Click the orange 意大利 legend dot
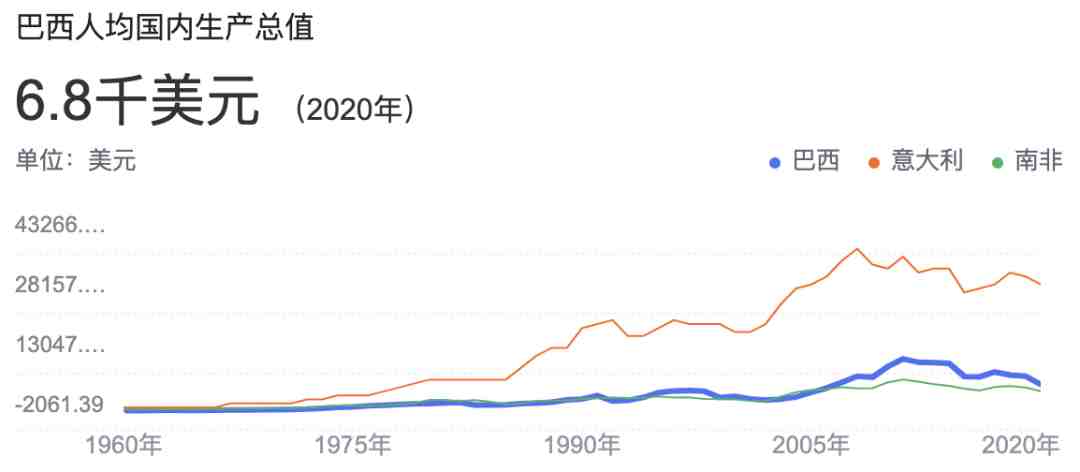Image resolution: width=1080 pixels, height=472 pixels. [x=873, y=162]
